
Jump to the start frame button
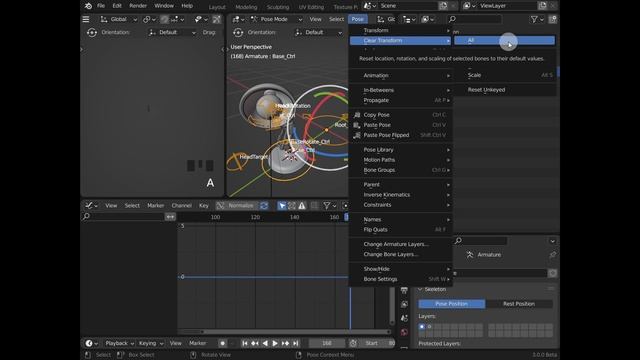tap(245, 343)
